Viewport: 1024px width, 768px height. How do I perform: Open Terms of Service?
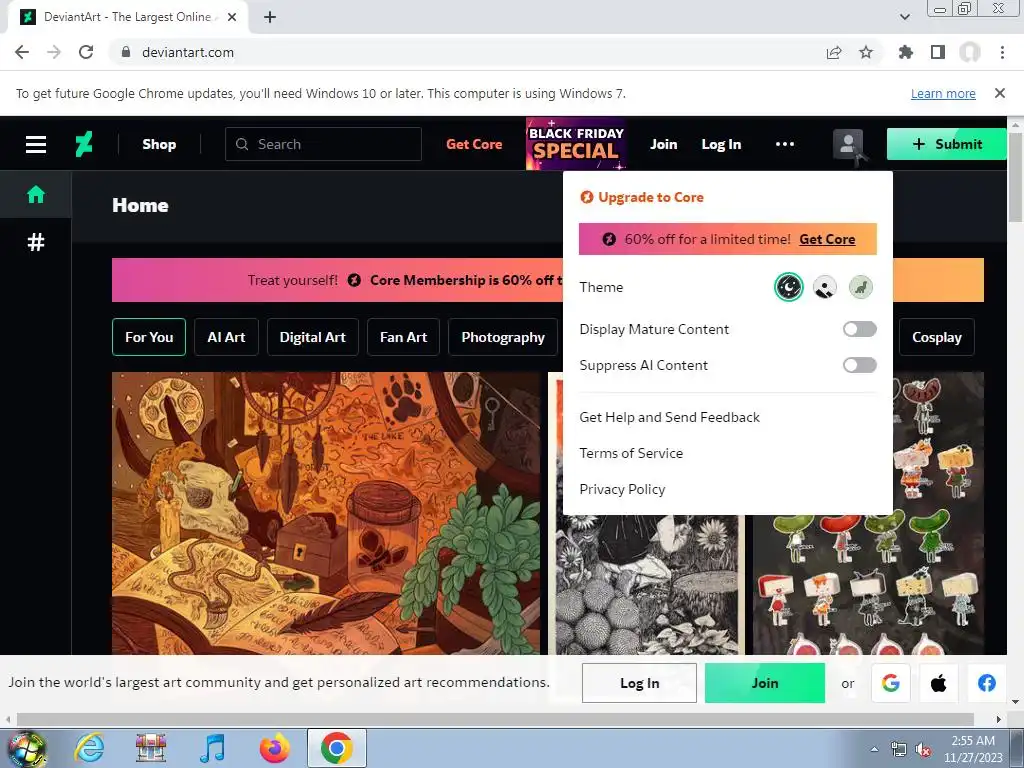coord(631,453)
